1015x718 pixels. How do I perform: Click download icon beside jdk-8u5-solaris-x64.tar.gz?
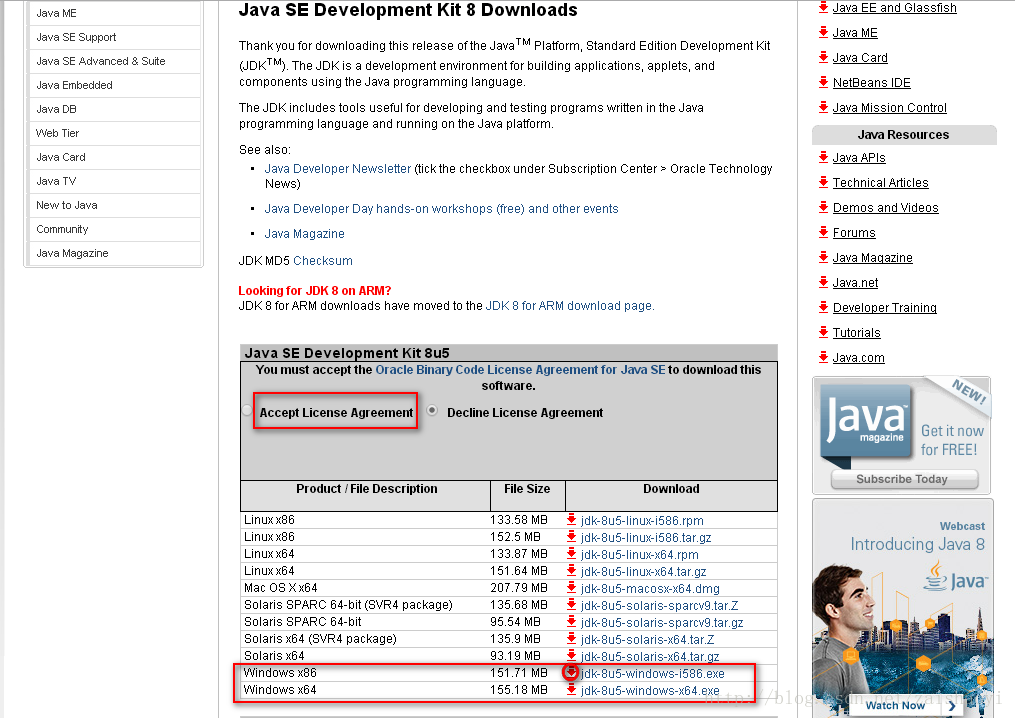pyautogui.click(x=571, y=655)
